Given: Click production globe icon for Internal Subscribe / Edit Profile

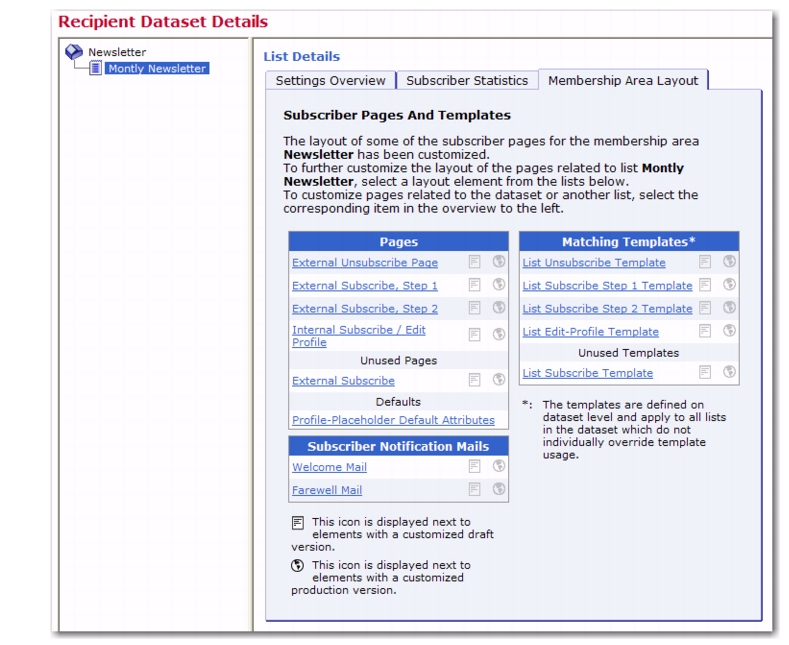Looking at the screenshot, I should pos(499,334).
